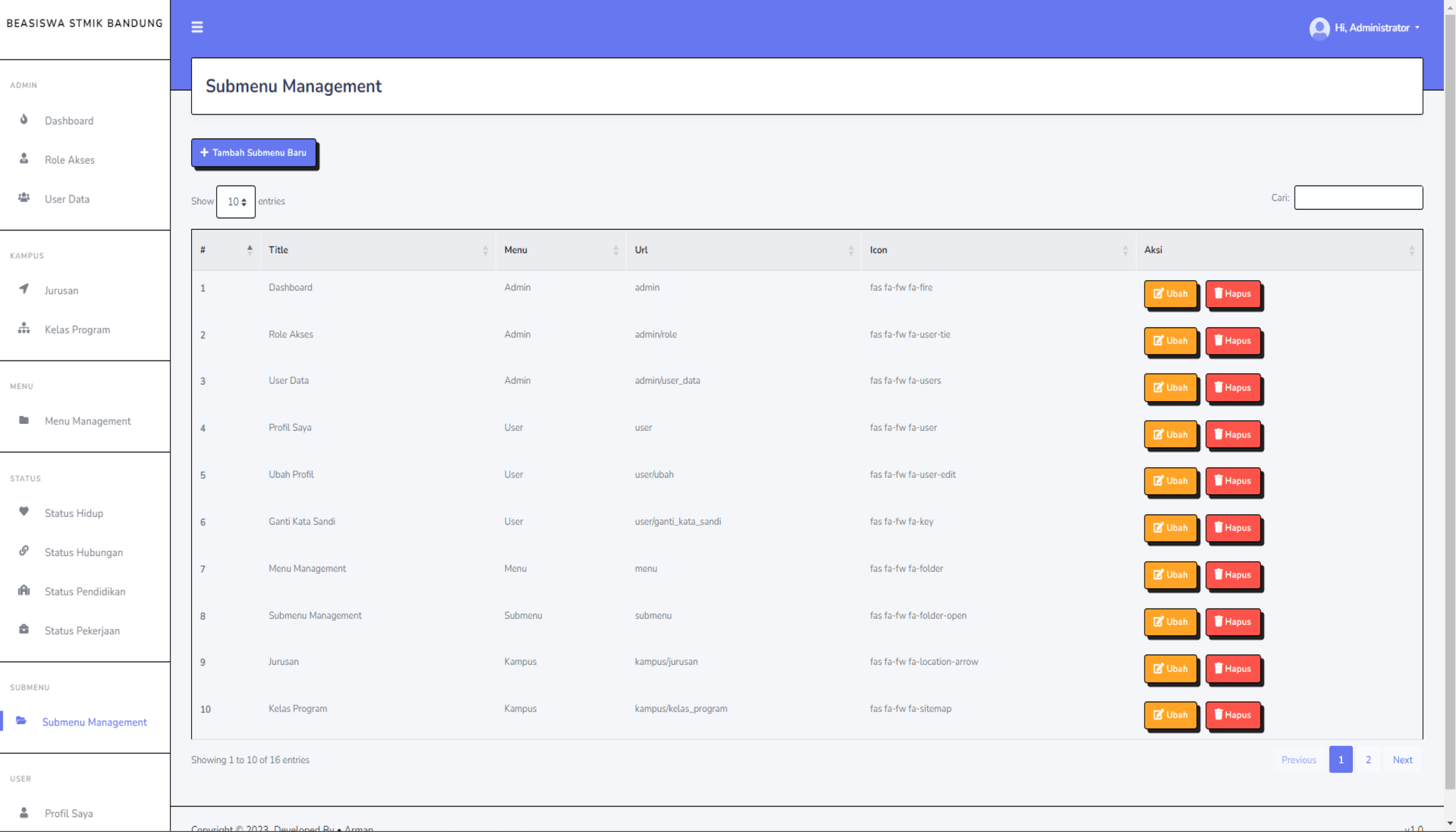Open the show entries count dropdown

[x=235, y=202]
